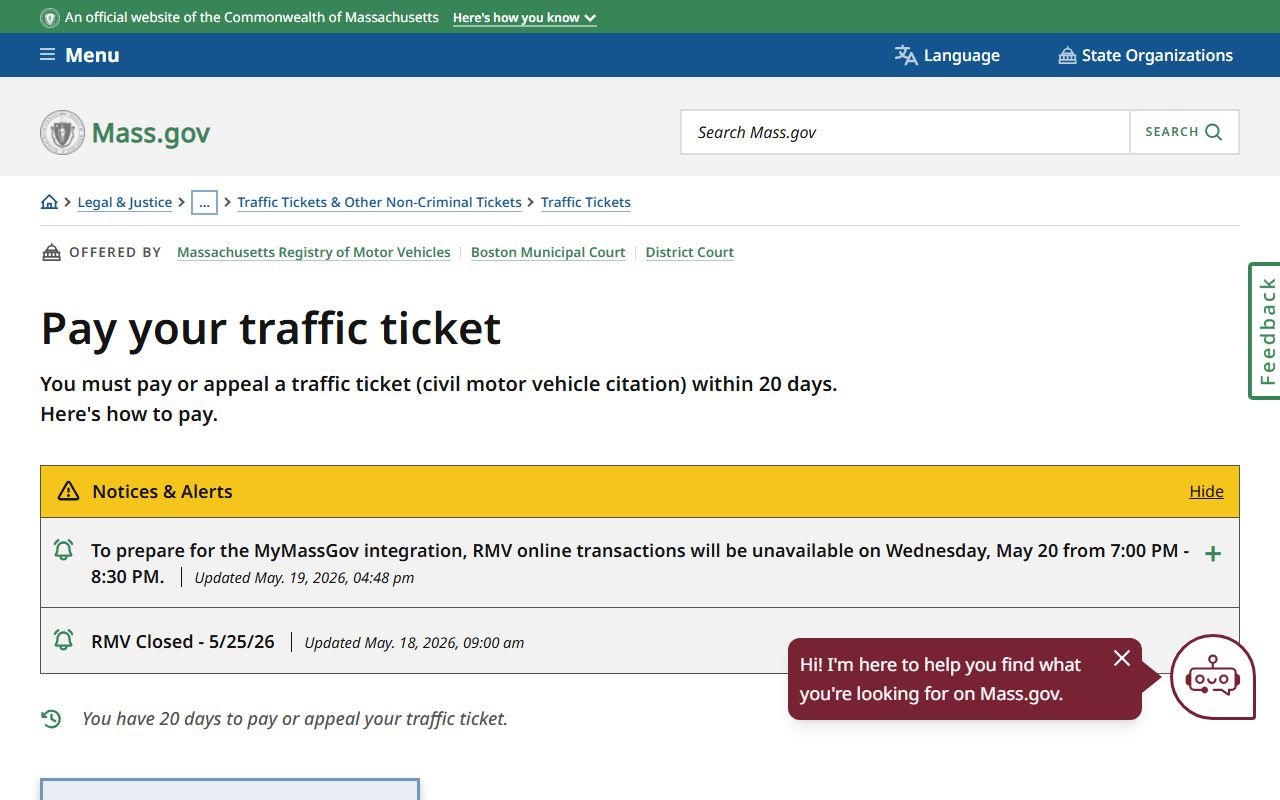
Task: Close the chatbot greeting bubble
Action: pyautogui.click(x=1122, y=658)
